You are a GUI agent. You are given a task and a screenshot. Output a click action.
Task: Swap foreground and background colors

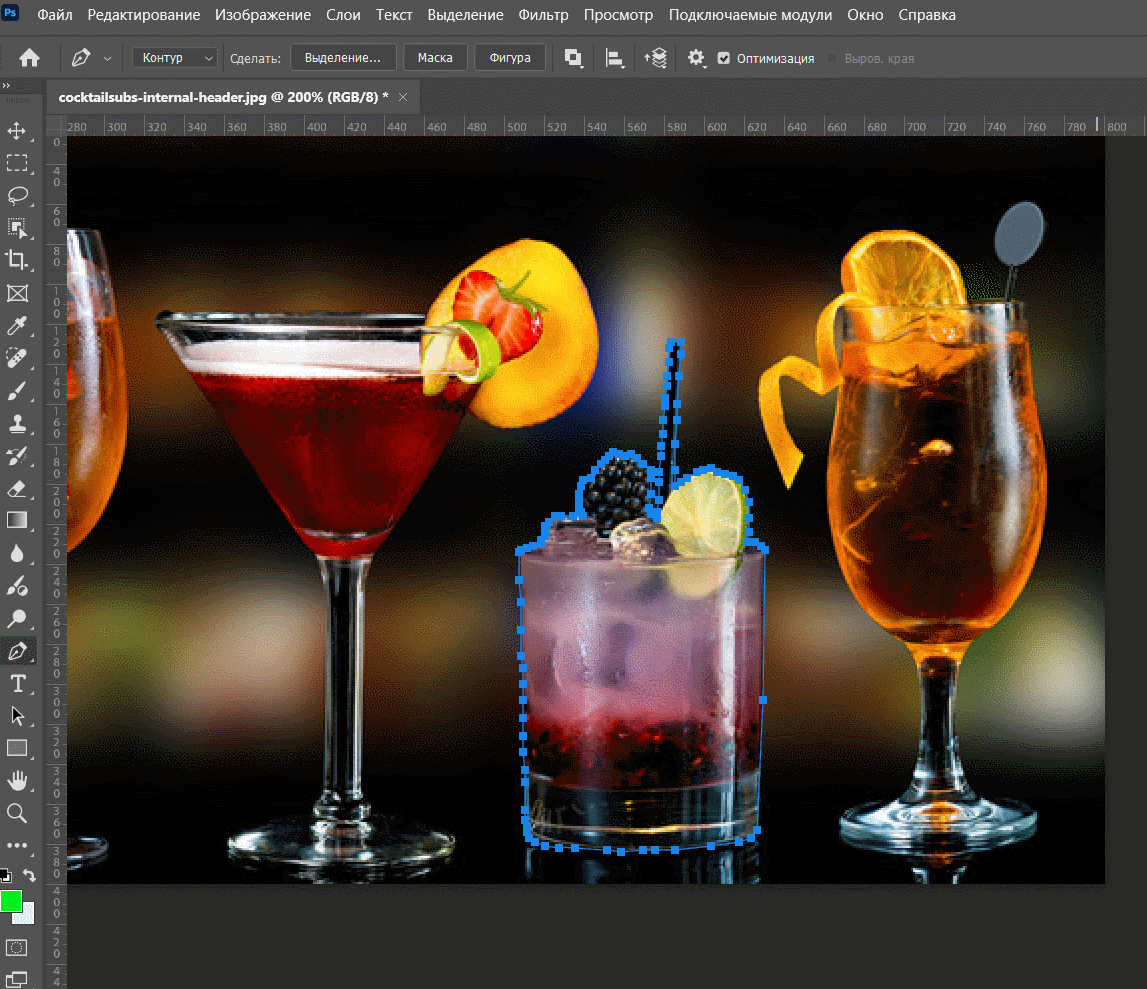click(x=30, y=875)
